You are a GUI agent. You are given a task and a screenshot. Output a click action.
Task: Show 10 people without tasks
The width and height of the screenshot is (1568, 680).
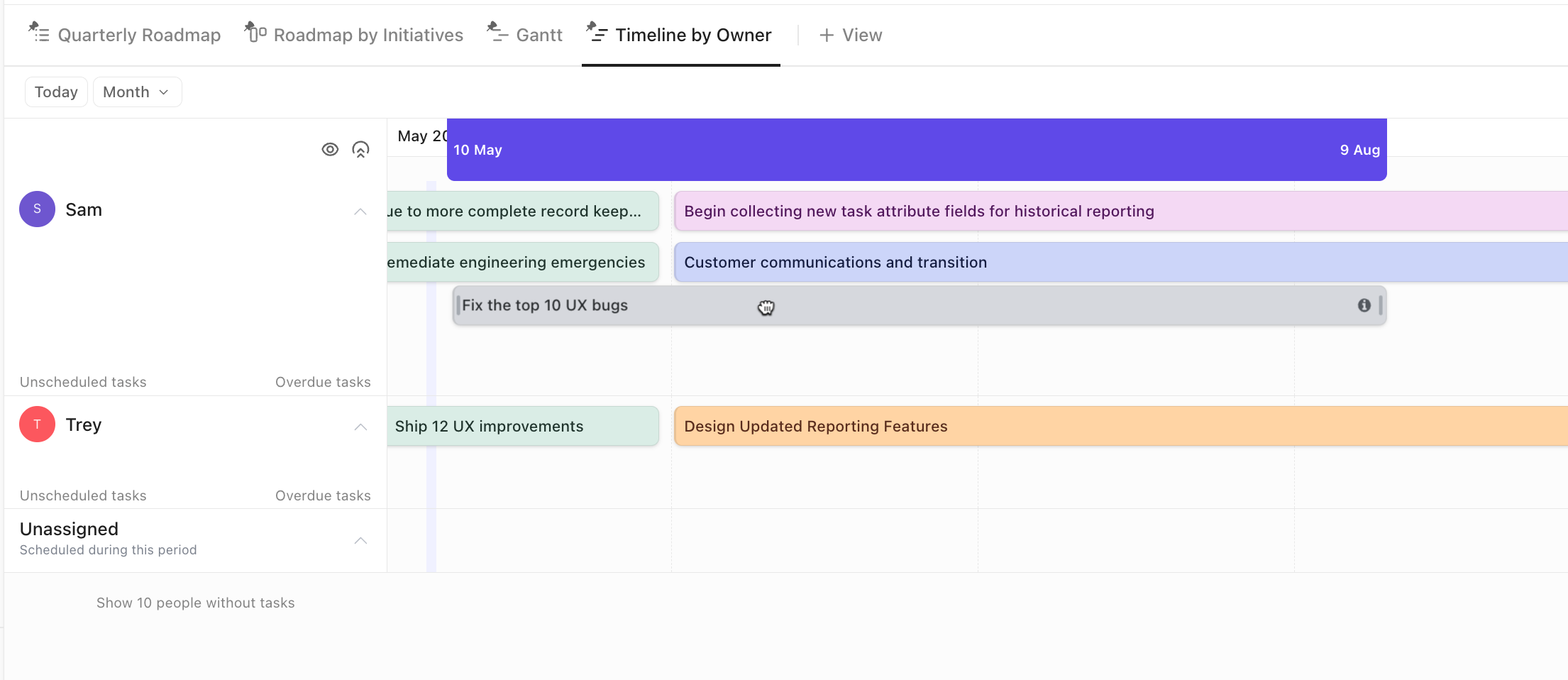[195, 603]
